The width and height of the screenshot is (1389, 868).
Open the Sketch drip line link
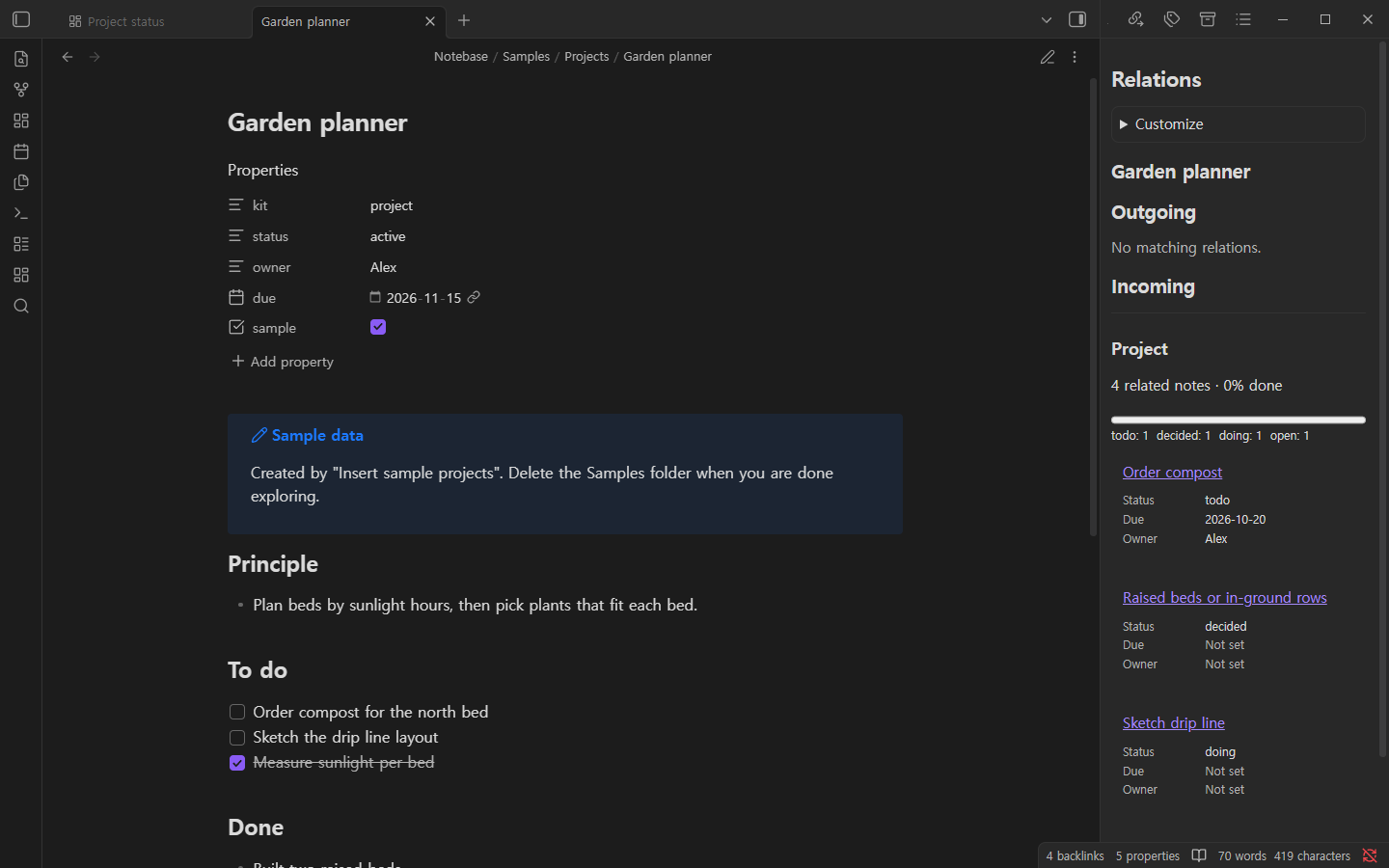coord(1173,722)
